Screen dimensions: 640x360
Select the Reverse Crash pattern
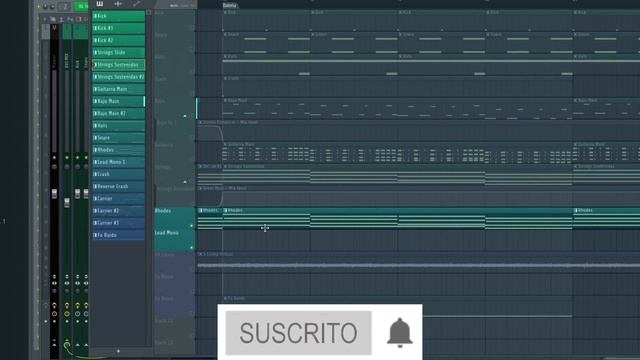click(x=118, y=187)
